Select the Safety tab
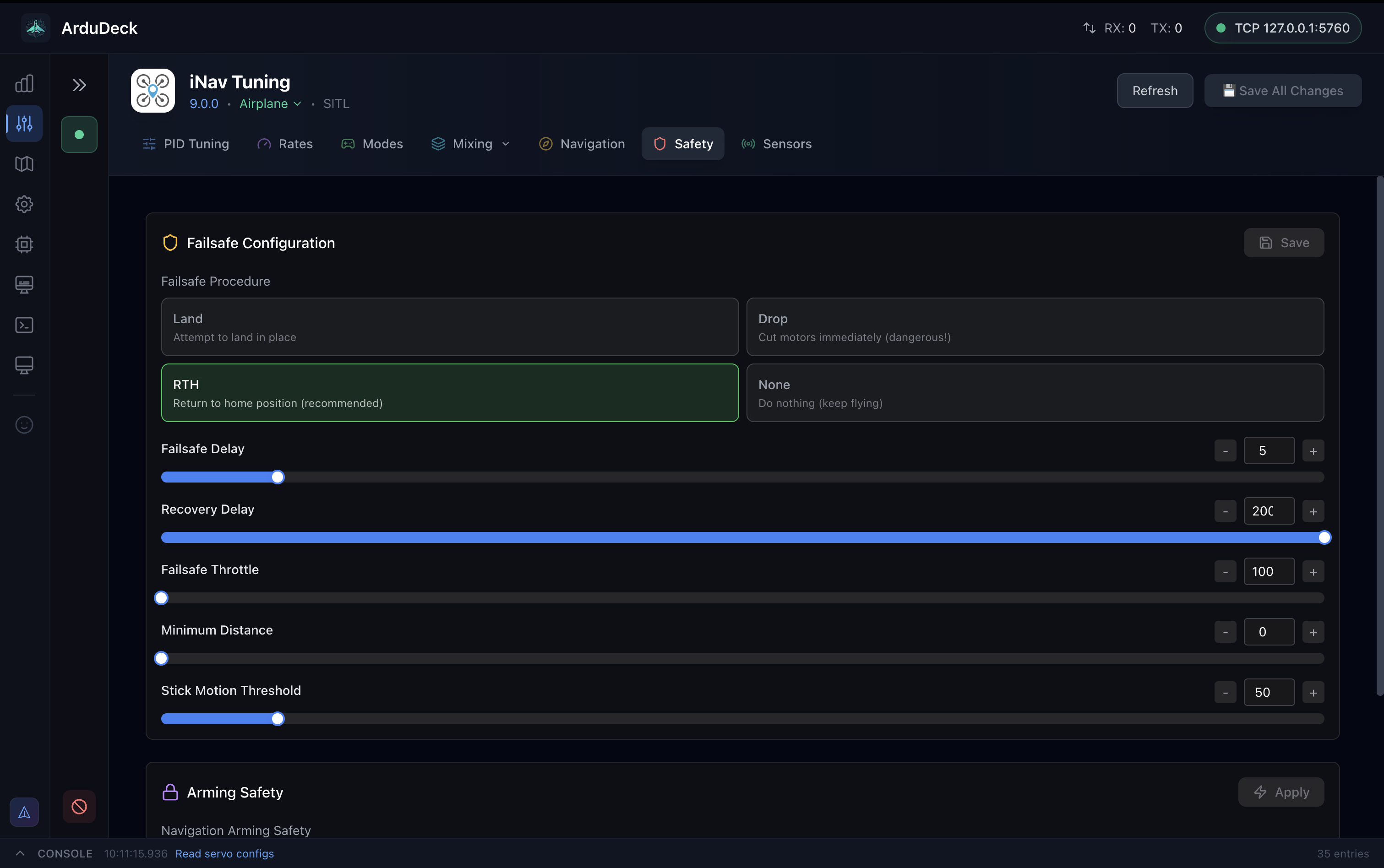 pyautogui.click(x=683, y=144)
